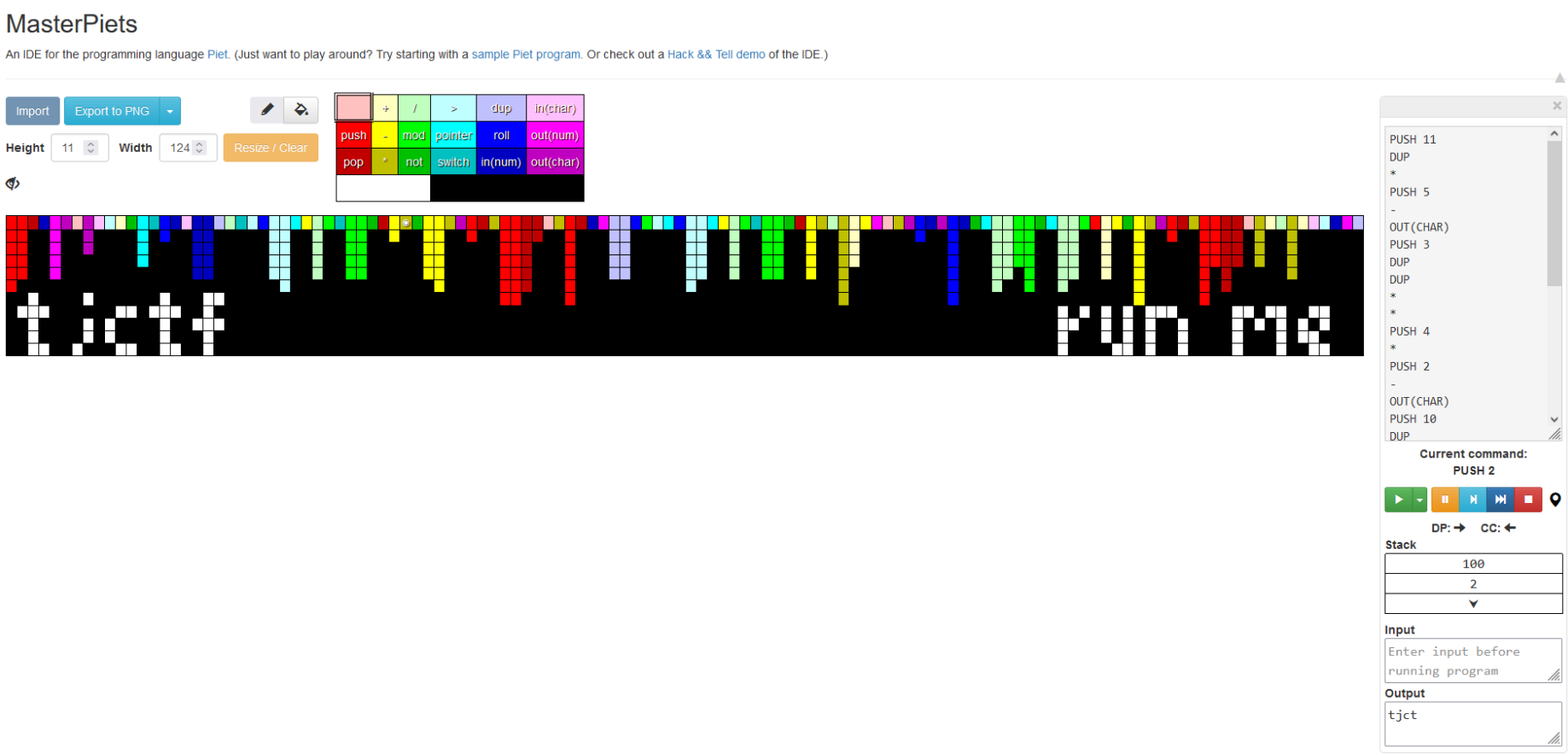The height and width of the screenshot is (754, 1568).
Task: Click the dark blue fast-forward button
Action: click(1500, 500)
